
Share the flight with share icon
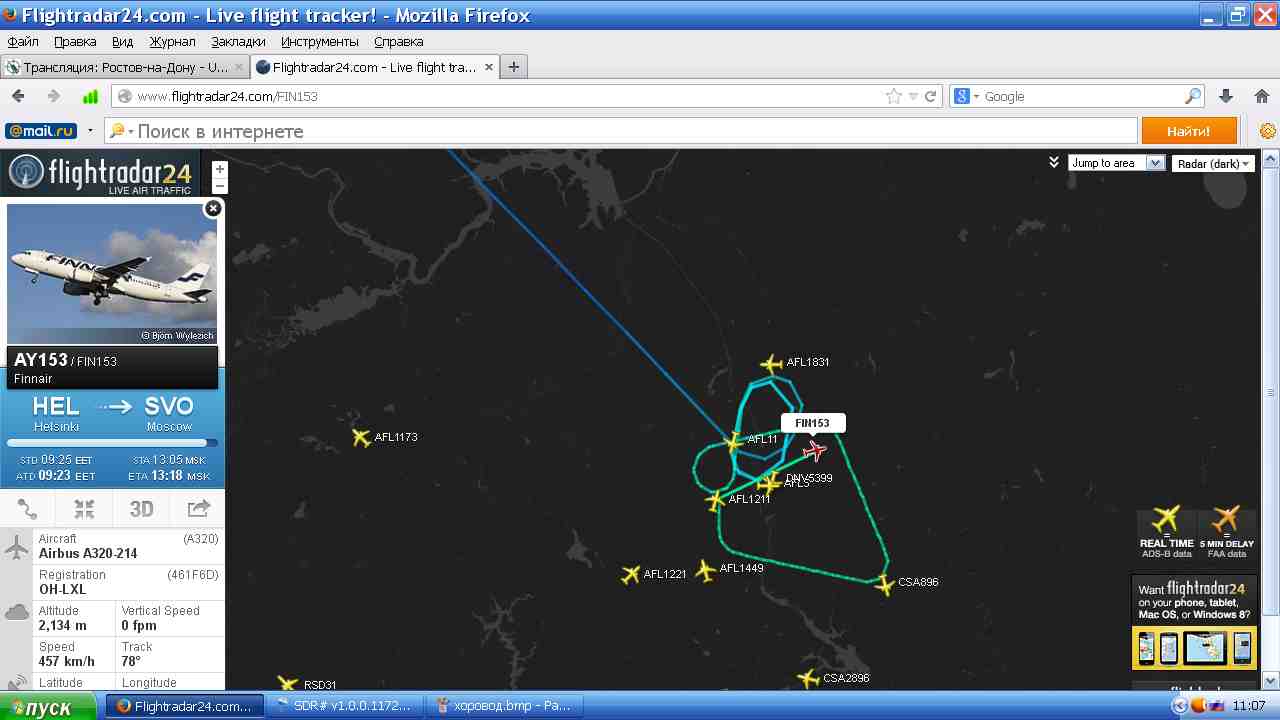(x=198, y=509)
